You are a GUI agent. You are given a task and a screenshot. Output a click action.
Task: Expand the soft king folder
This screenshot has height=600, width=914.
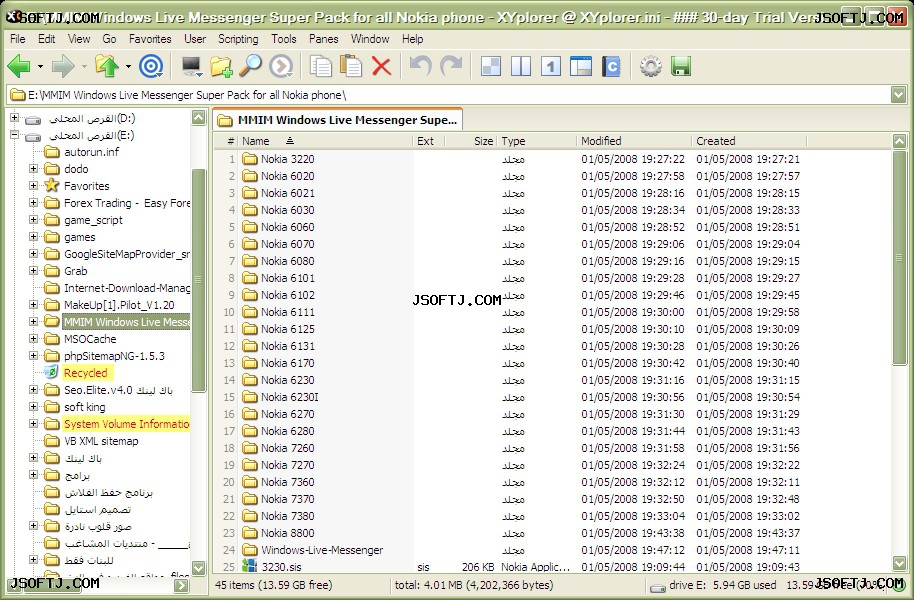[33, 406]
